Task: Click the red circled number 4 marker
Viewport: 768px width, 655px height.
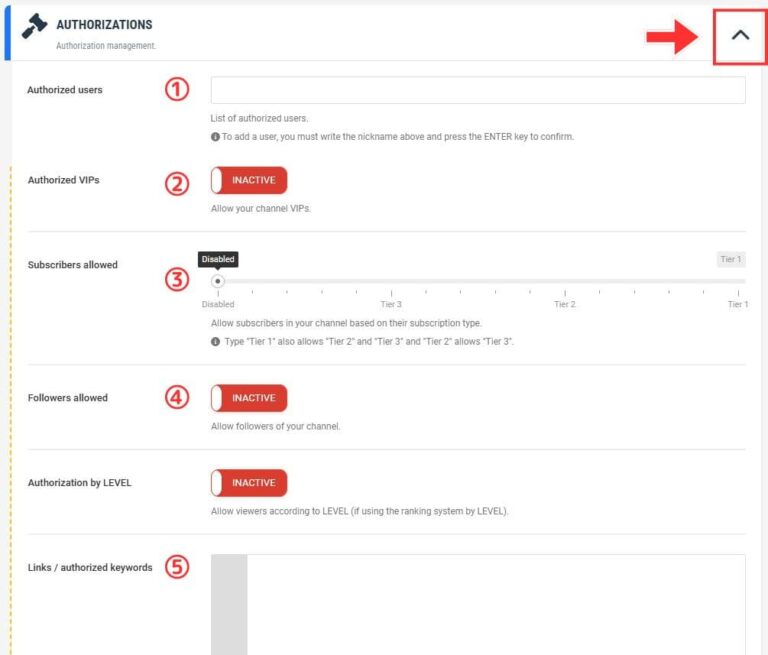Action: [x=176, y=398]
